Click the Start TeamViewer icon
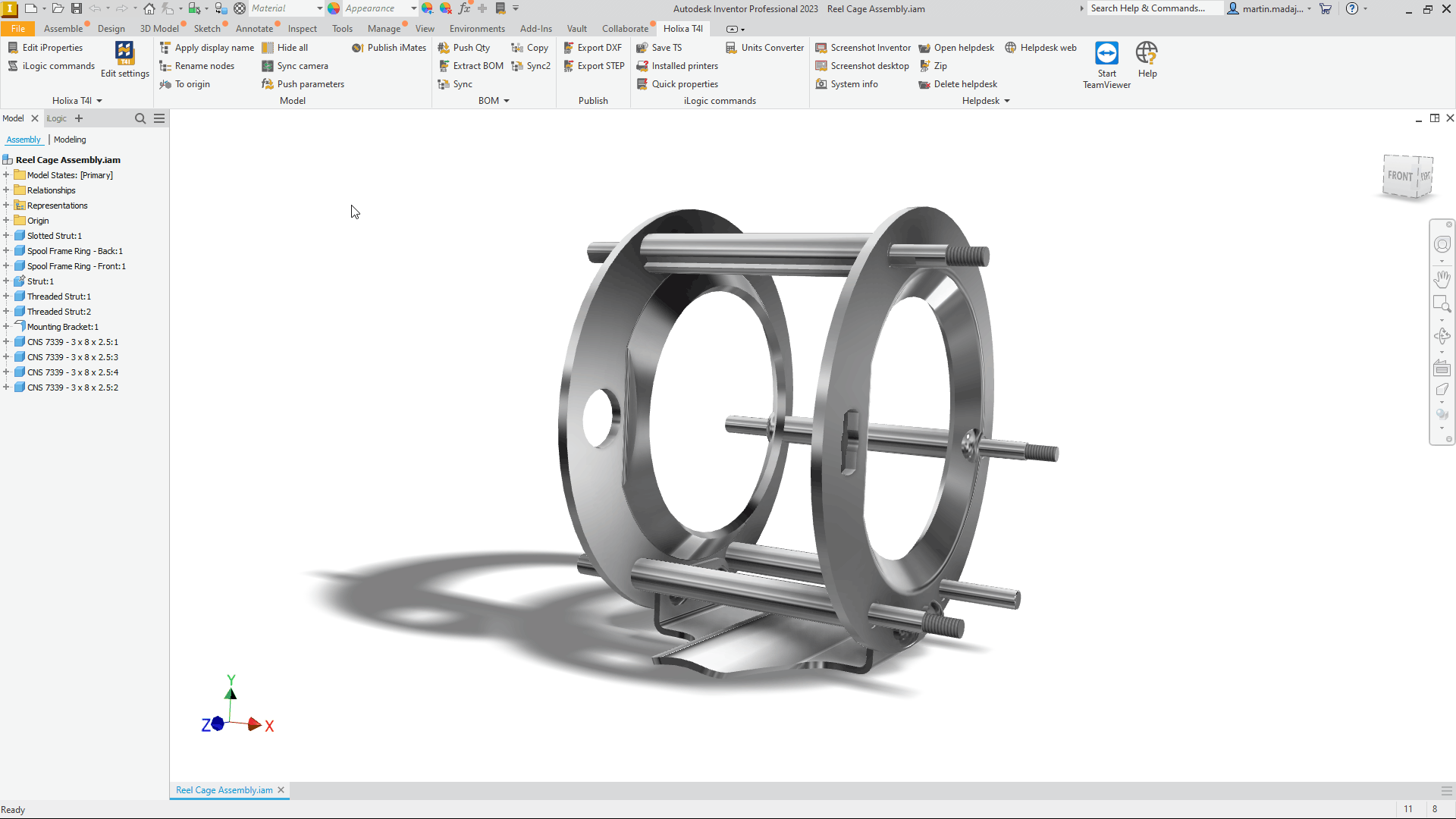Screen dimensions: 1456x819 (1106, 55)
